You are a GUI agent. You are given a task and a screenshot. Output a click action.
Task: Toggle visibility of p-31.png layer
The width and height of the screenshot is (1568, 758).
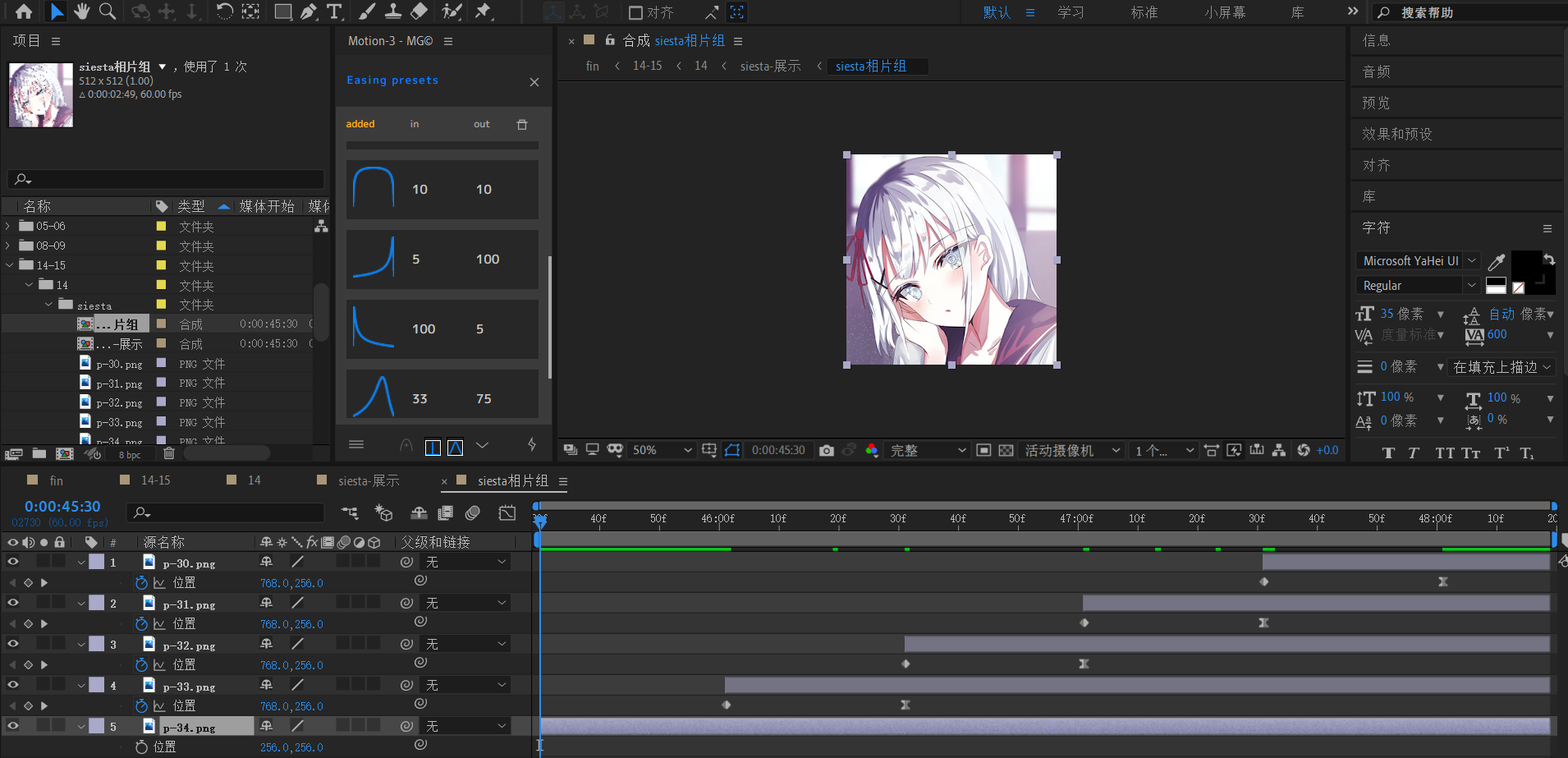click(x=13, y=603)
